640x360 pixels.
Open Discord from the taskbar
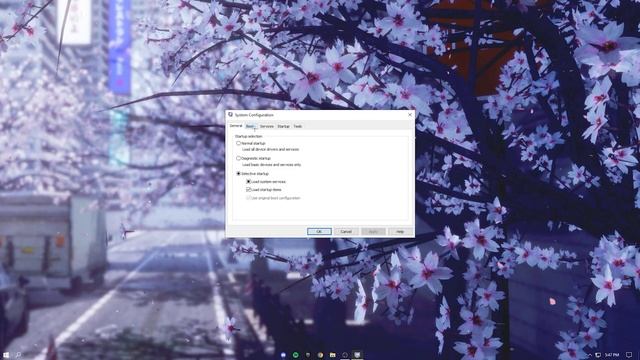283,355
